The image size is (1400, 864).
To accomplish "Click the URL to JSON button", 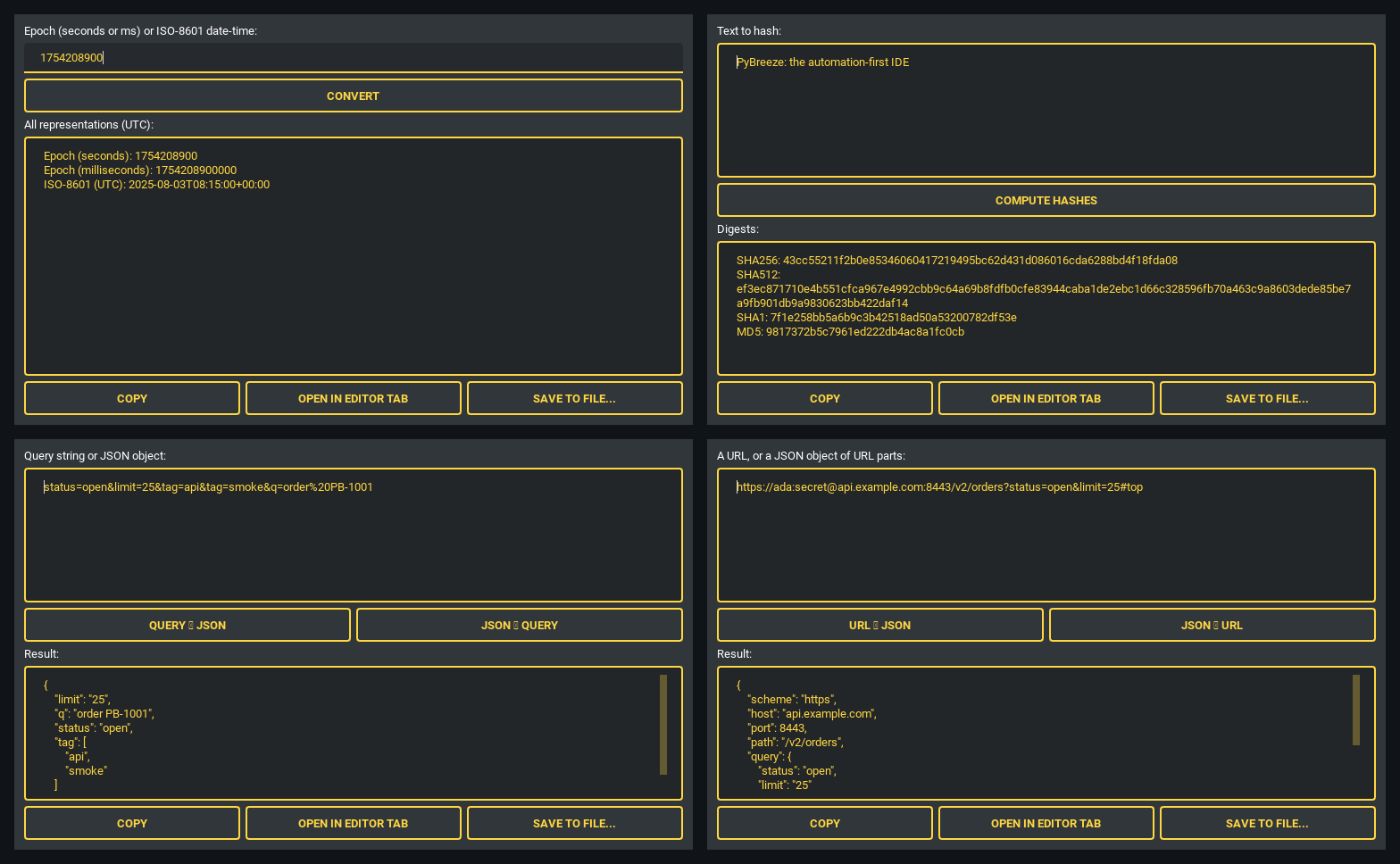I will coord(880,625).
